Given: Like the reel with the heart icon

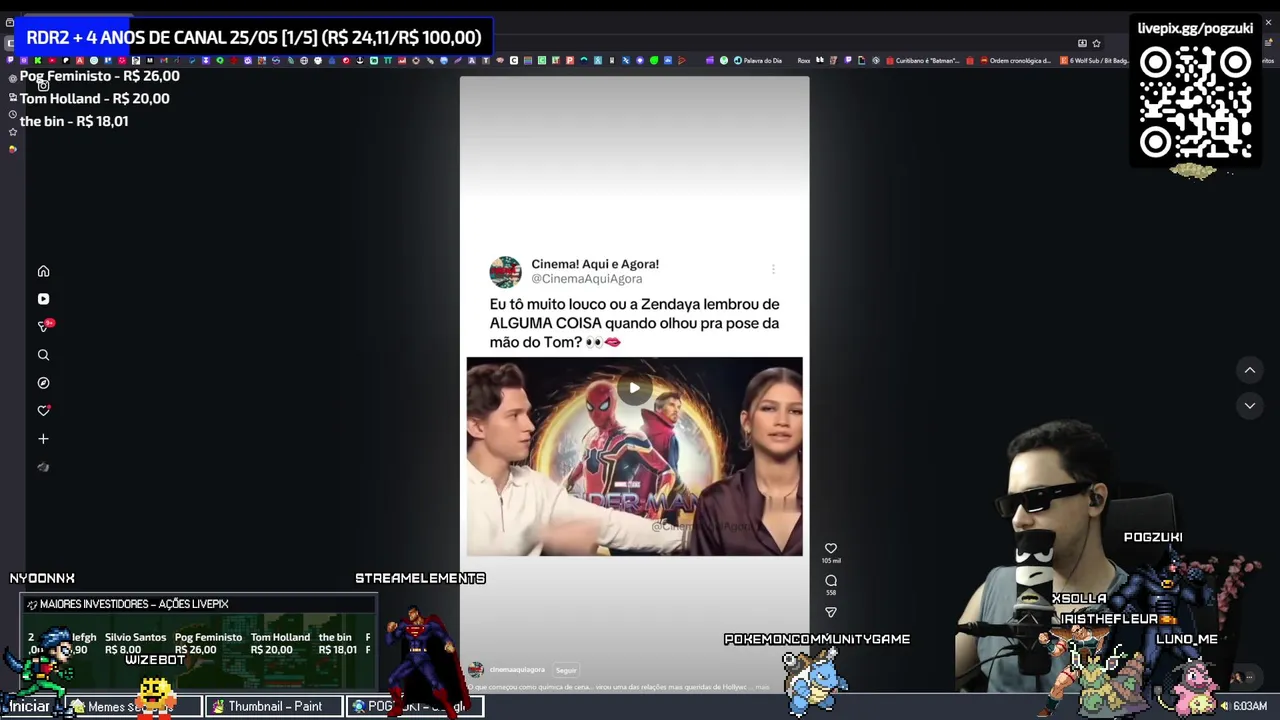Looking at the screenshot, I should point(830,548).
